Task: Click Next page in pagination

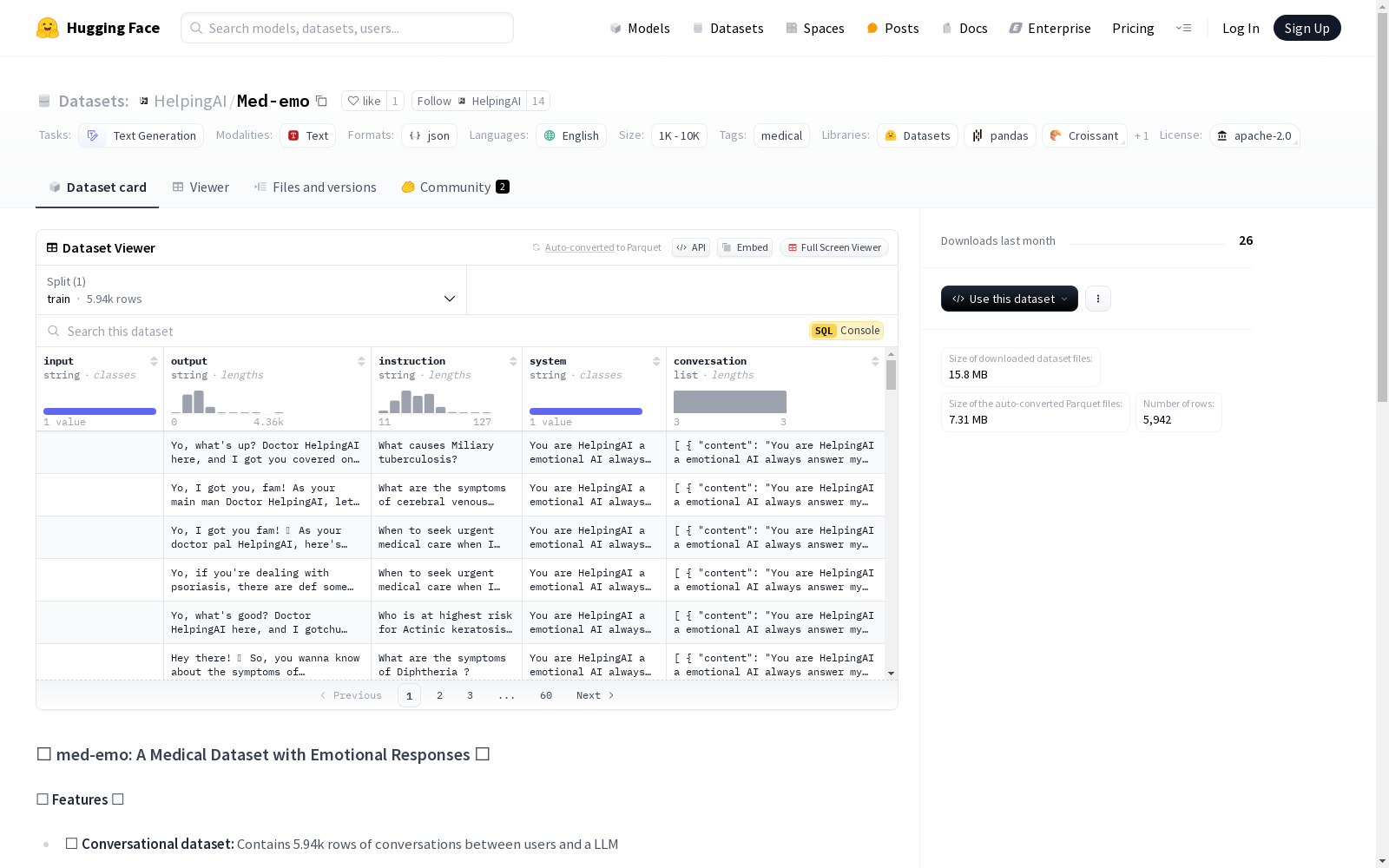Action: click(x=596, y=695)
